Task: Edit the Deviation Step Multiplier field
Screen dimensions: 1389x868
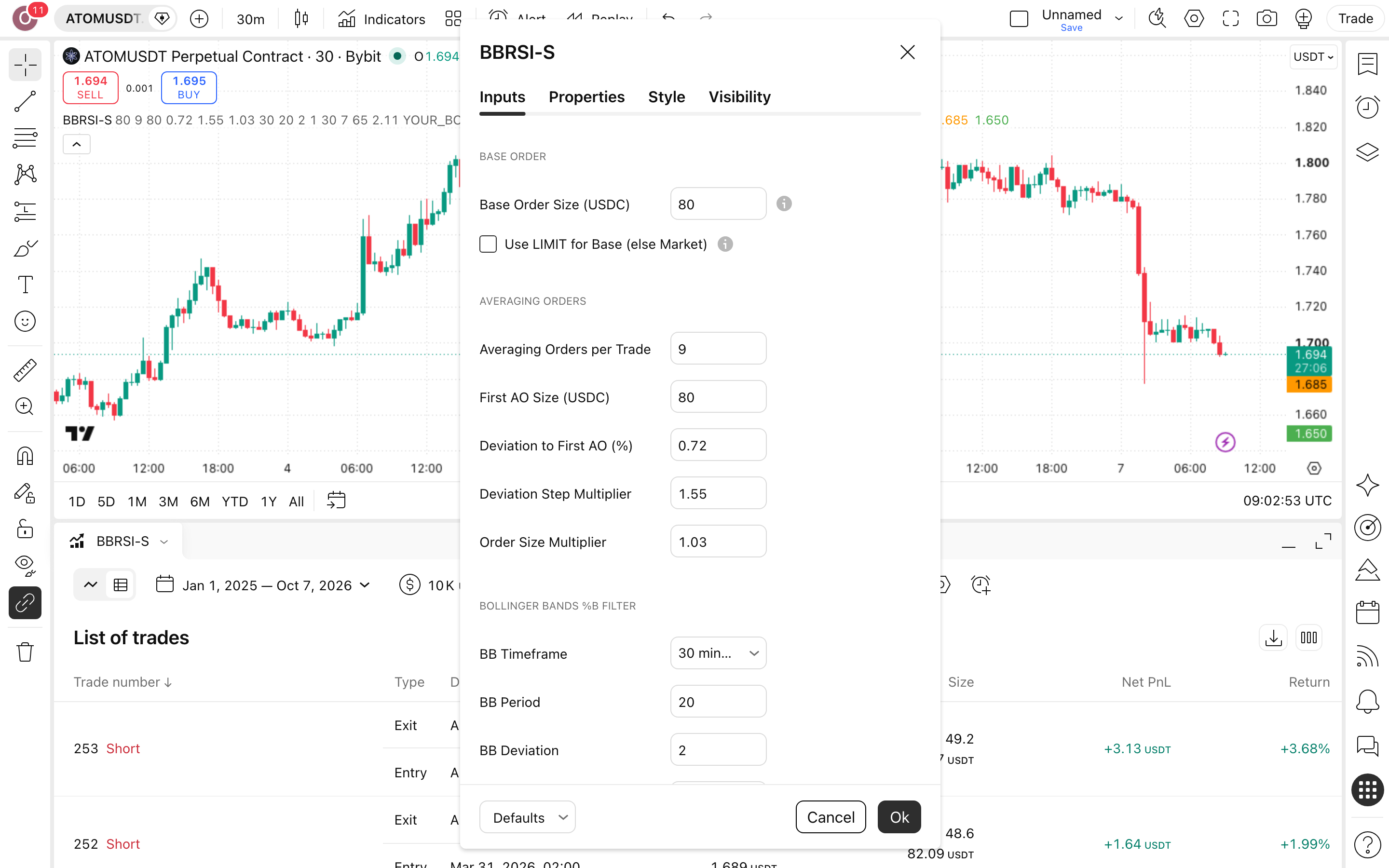Action: [x=718, y=493]
